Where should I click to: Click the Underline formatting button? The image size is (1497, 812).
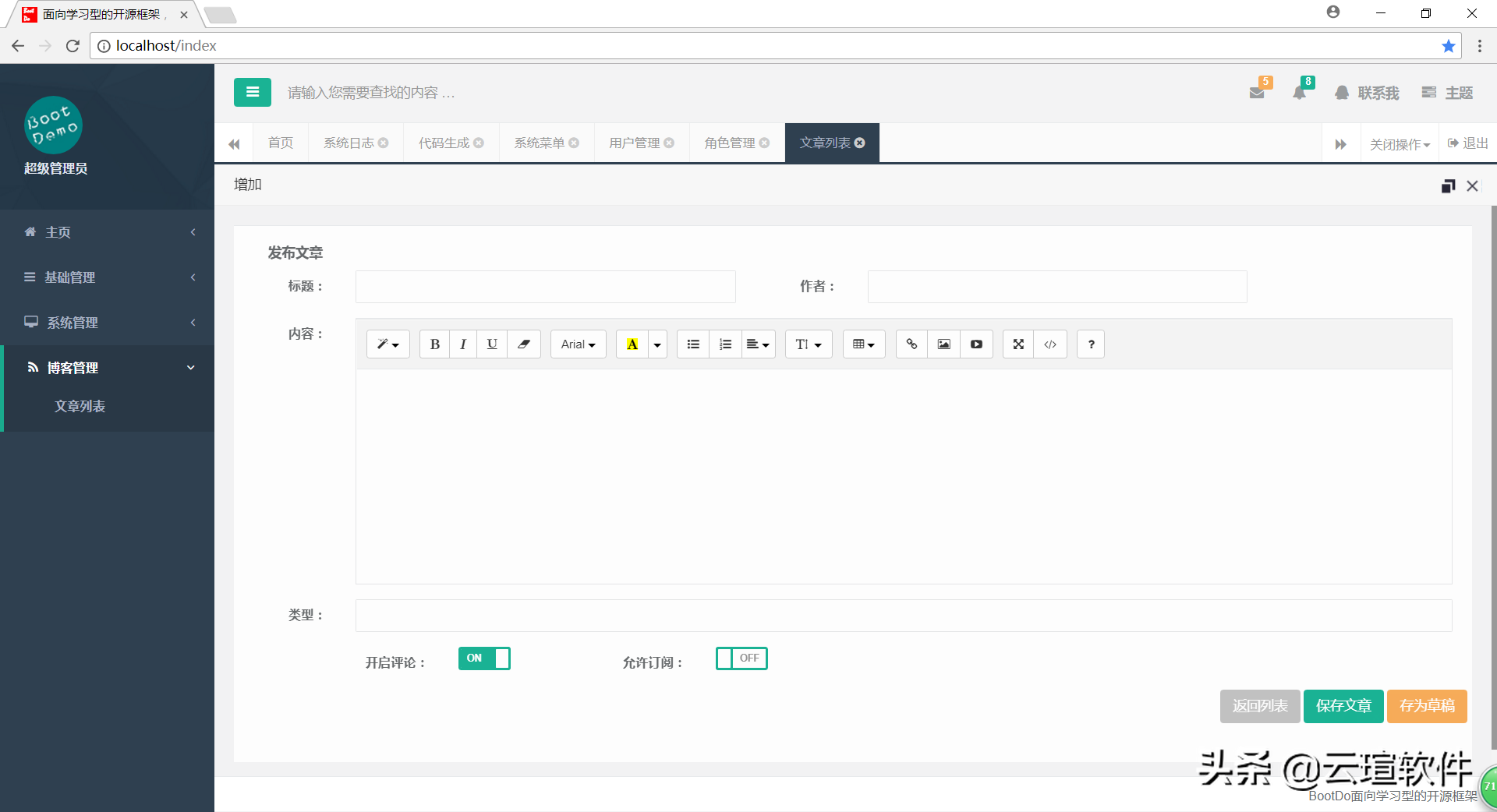(x=492, y=344)
